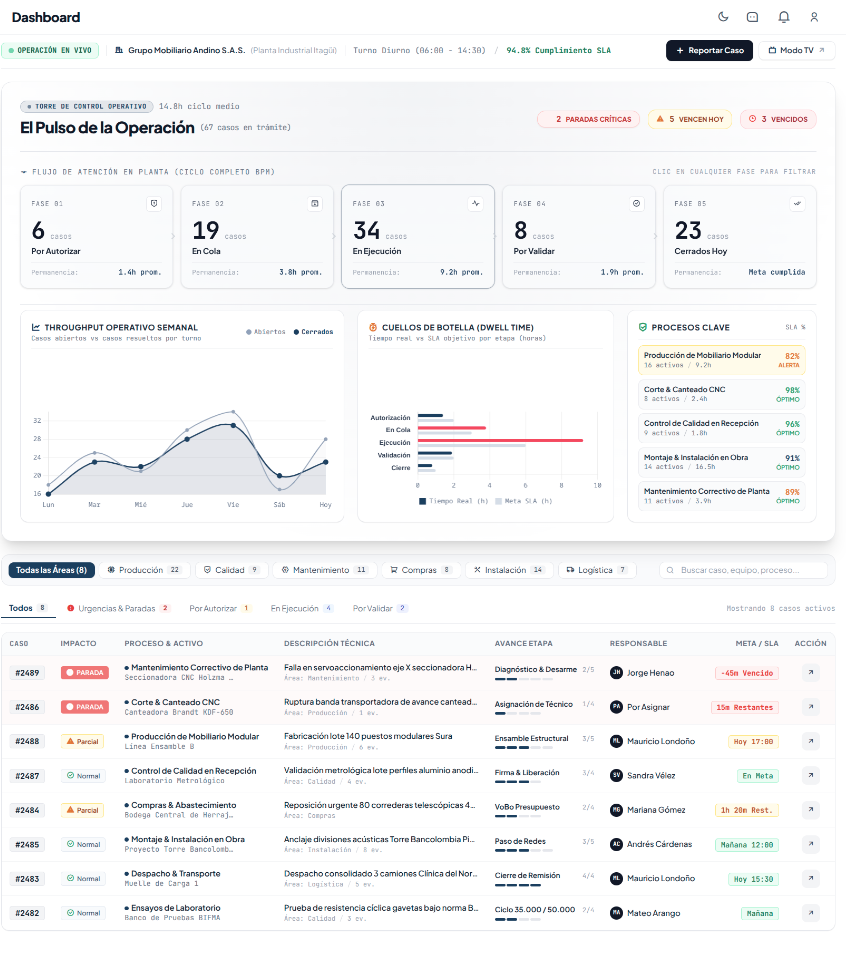The height and width of the screenshot is (967, 846).
Task: Click the Fase 04 check-circle icon
Action: click(x=636, y=204)
